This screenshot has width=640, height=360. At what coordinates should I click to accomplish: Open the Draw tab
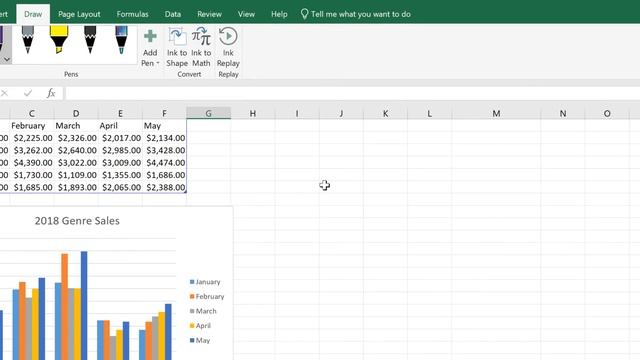[x=33, y=14]
